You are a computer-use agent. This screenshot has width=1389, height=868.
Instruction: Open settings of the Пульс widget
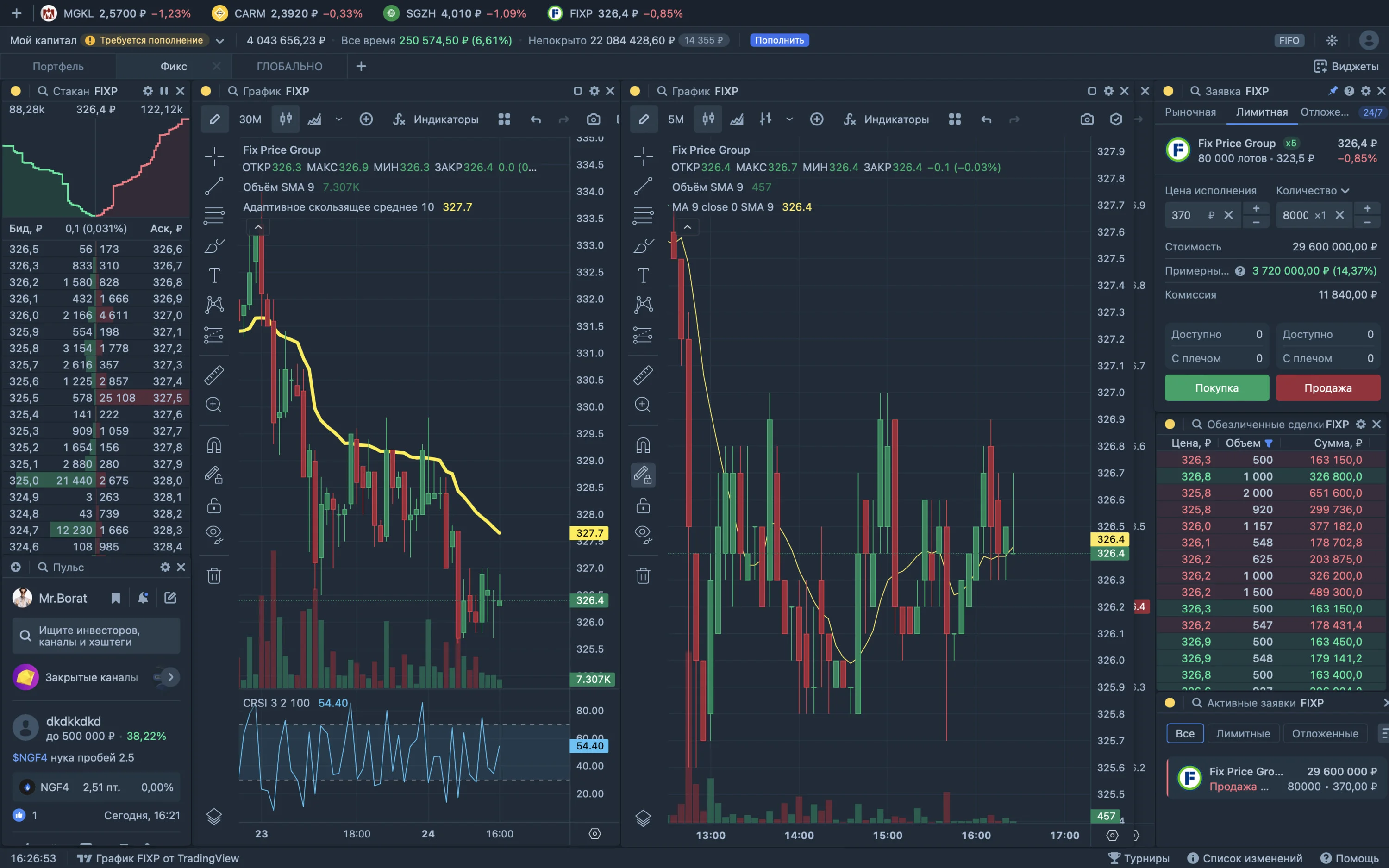tap(165, 567)
